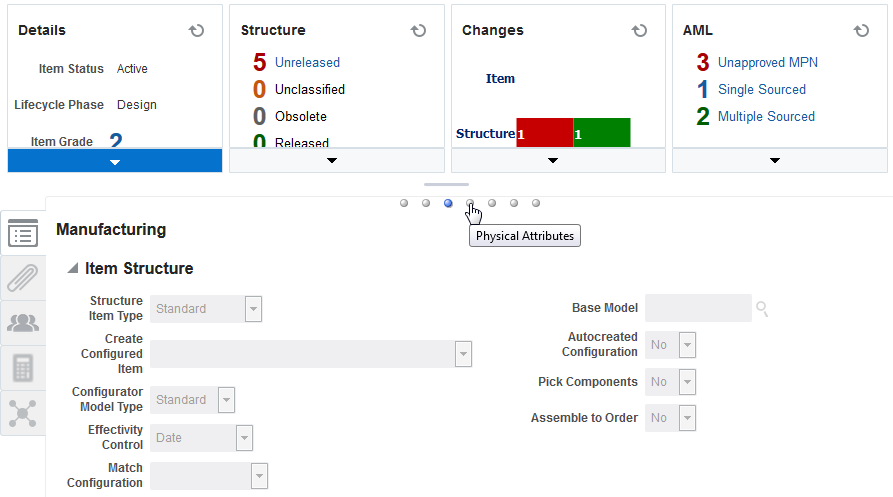
Task: Refresh the Details panel
Action: [197, 31]
